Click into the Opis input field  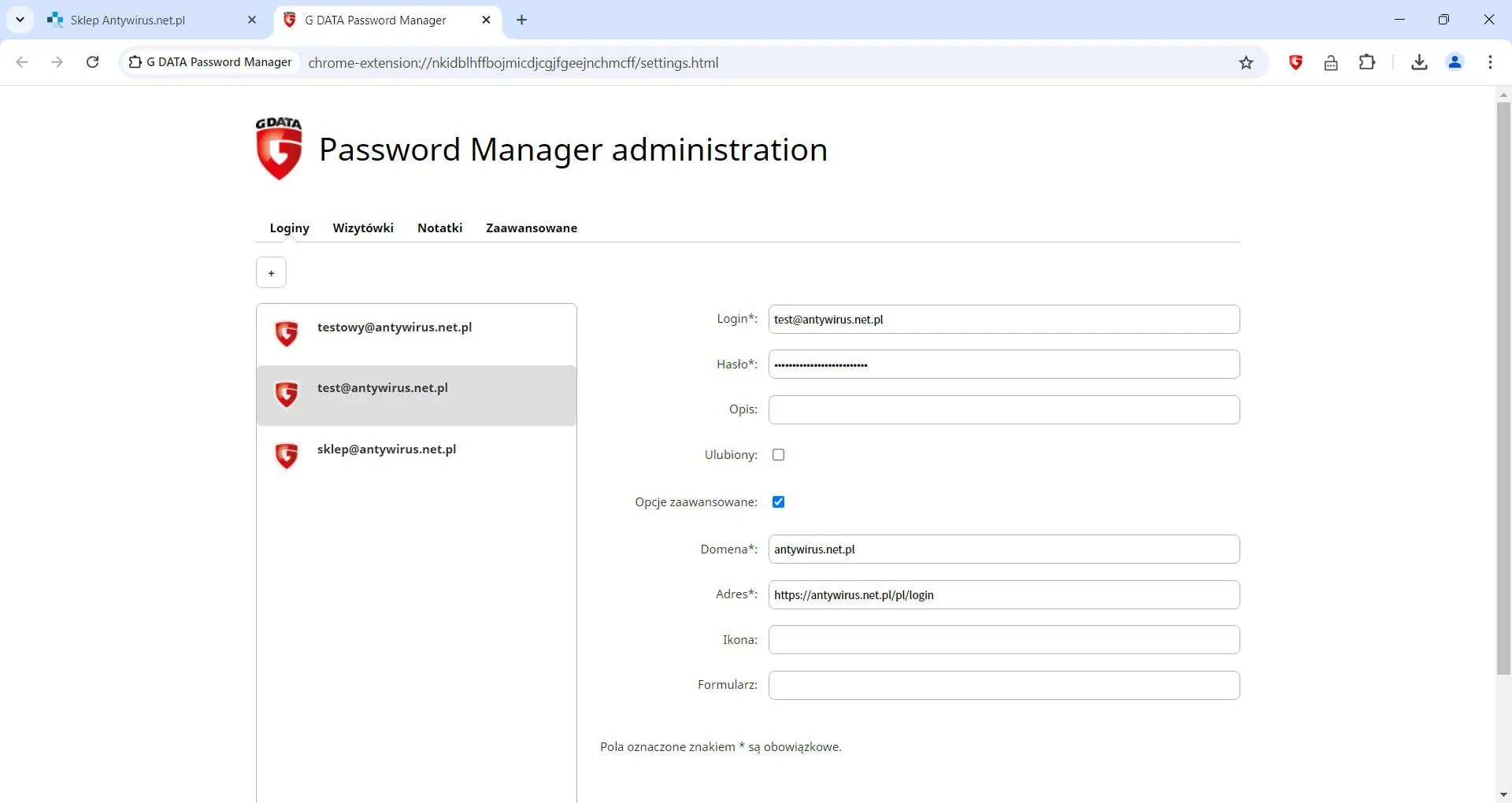click(1003, 410)
